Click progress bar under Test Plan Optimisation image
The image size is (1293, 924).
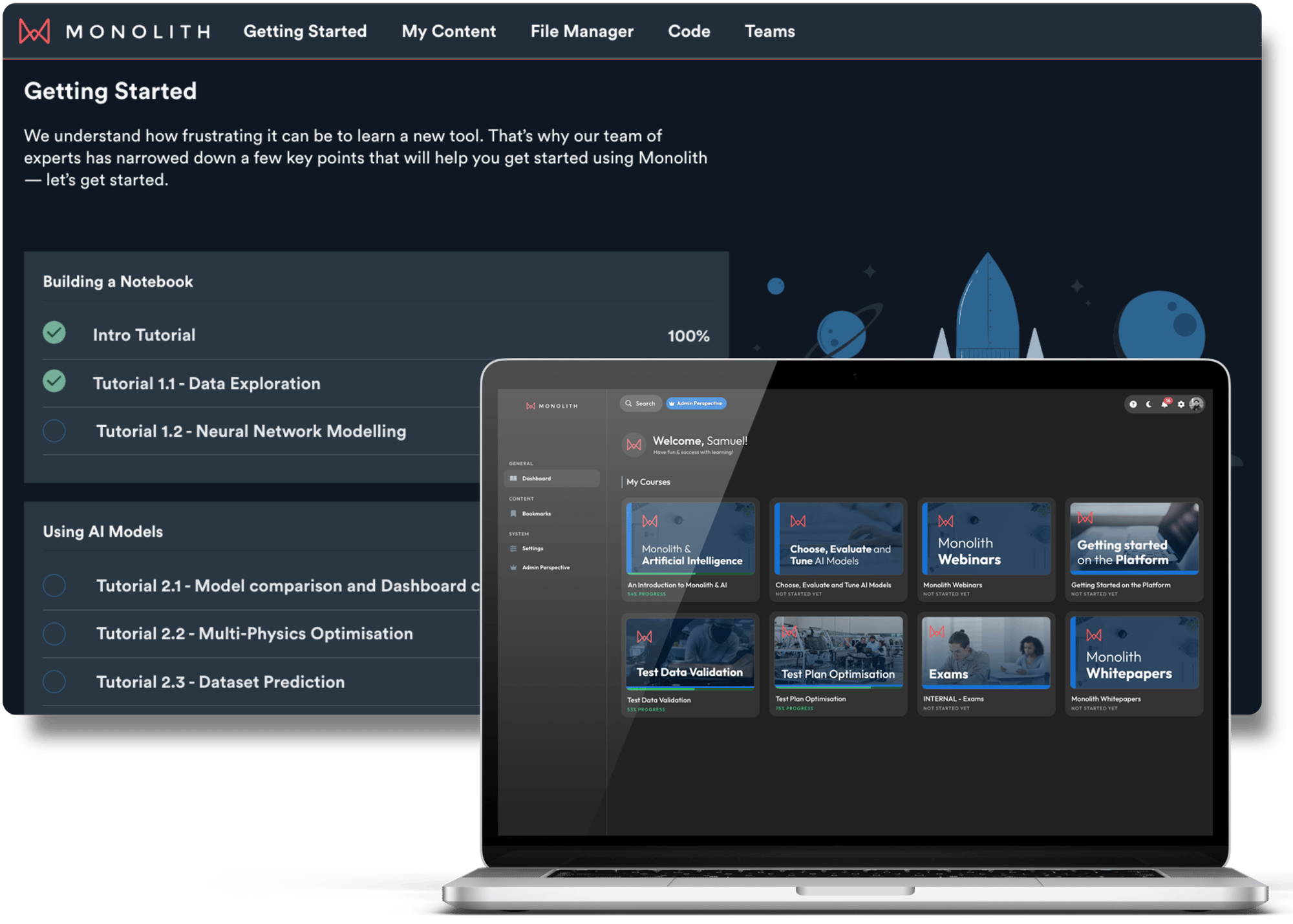point(839,687)
